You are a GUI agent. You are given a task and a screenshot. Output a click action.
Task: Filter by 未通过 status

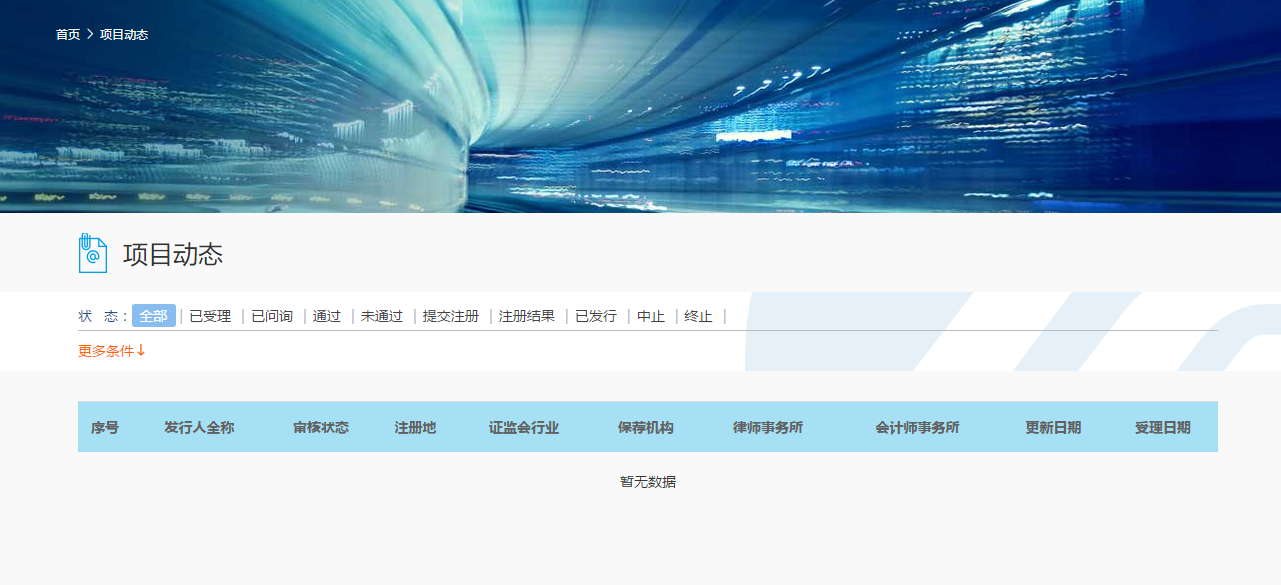pos(382,316)
